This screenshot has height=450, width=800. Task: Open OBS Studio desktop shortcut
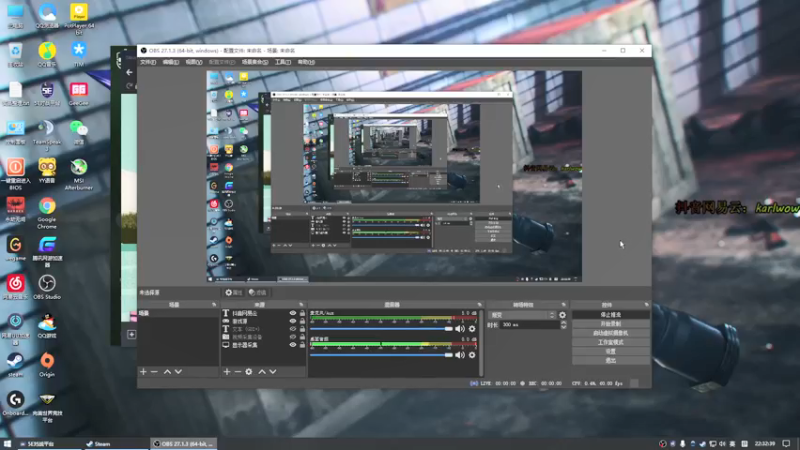point(47,287)
